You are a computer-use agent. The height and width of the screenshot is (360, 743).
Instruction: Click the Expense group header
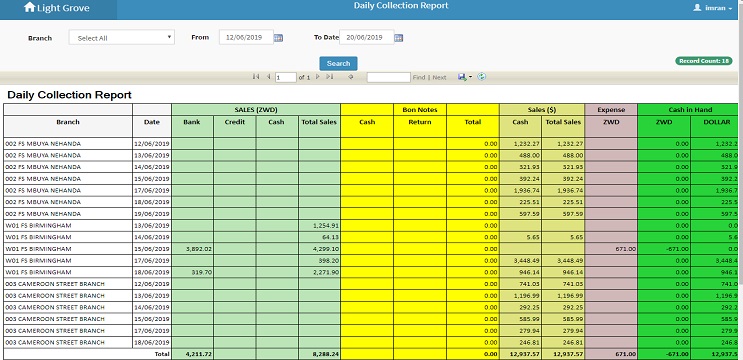611,109
